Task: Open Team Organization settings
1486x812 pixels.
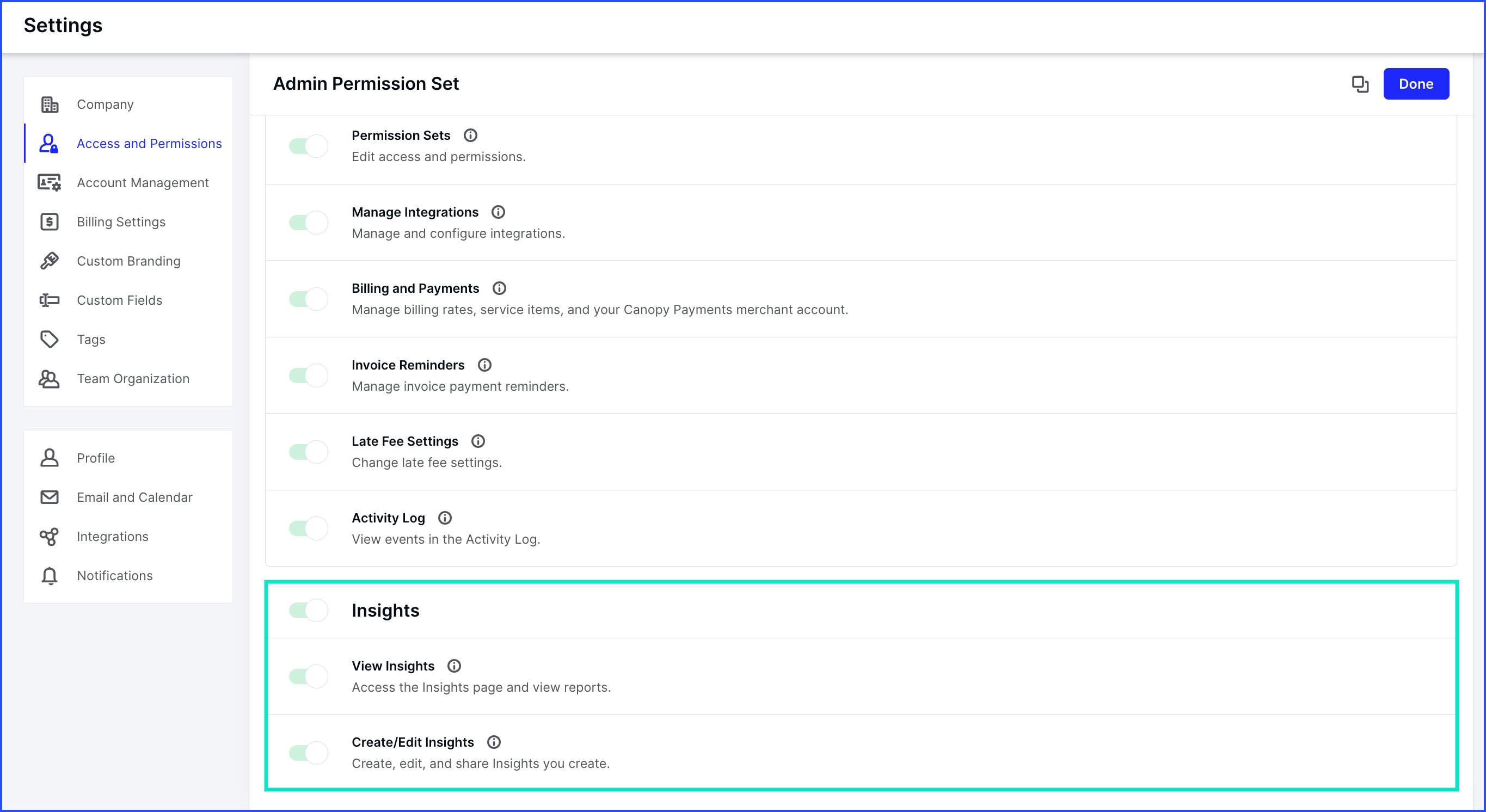Action: (133, 379)
